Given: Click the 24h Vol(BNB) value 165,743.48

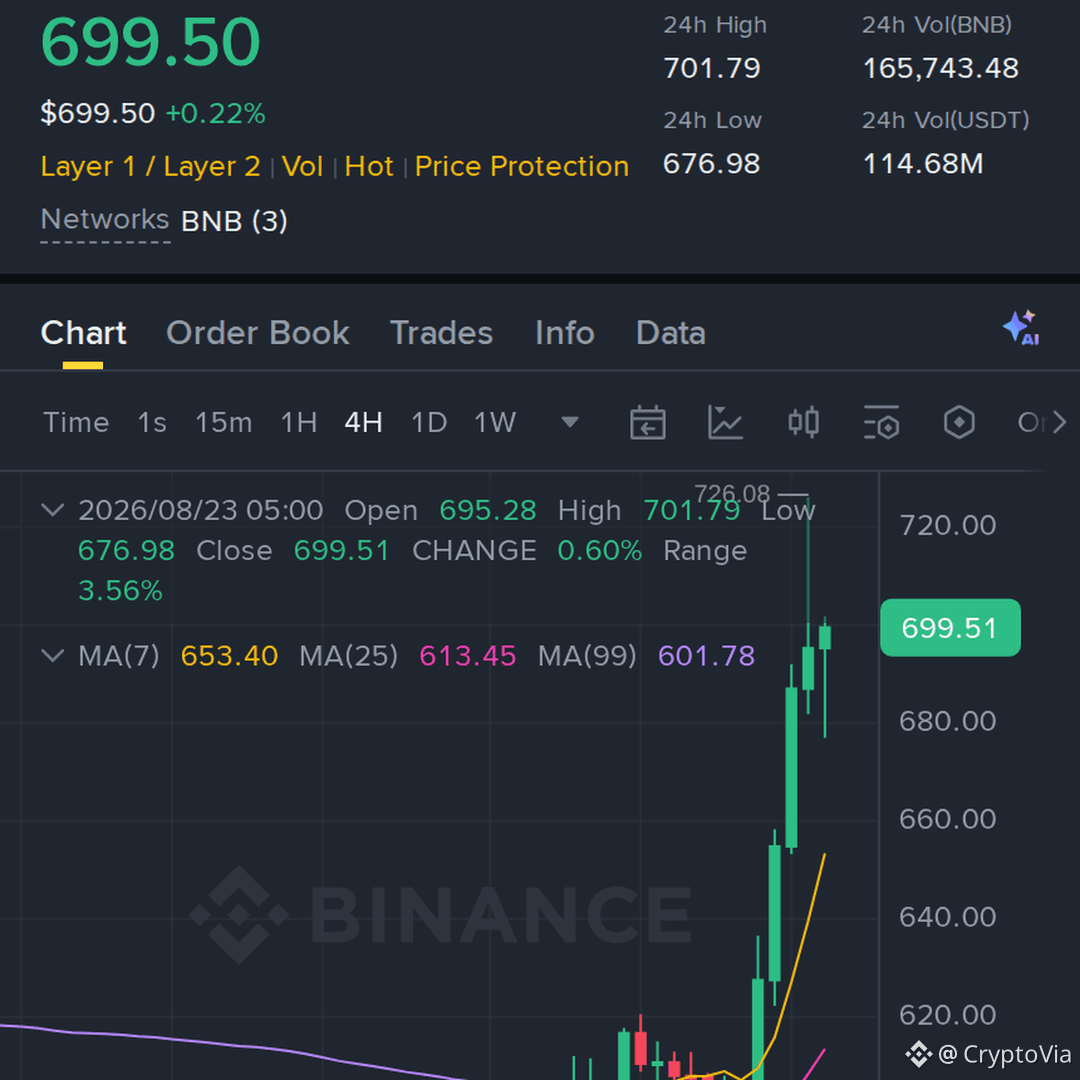Looking at the screenshot, I should coord(941,68).
